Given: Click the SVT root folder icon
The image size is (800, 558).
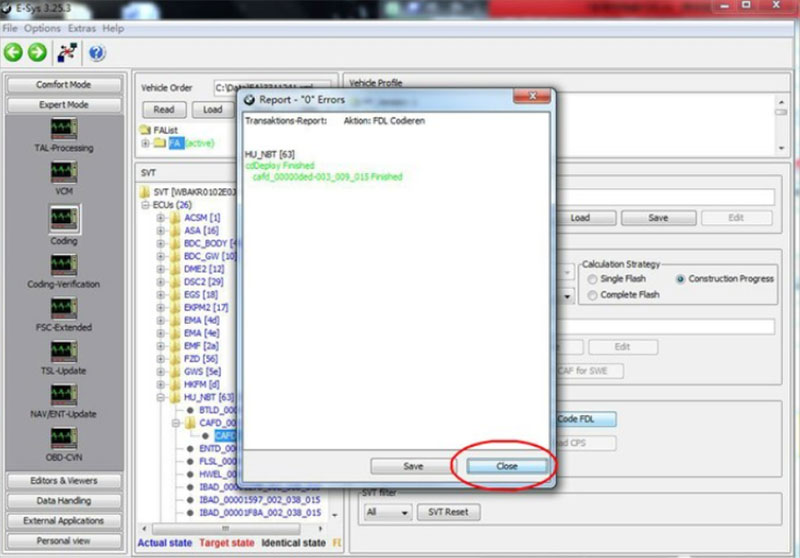Looking at the screenshot, I should pos(145,192).
